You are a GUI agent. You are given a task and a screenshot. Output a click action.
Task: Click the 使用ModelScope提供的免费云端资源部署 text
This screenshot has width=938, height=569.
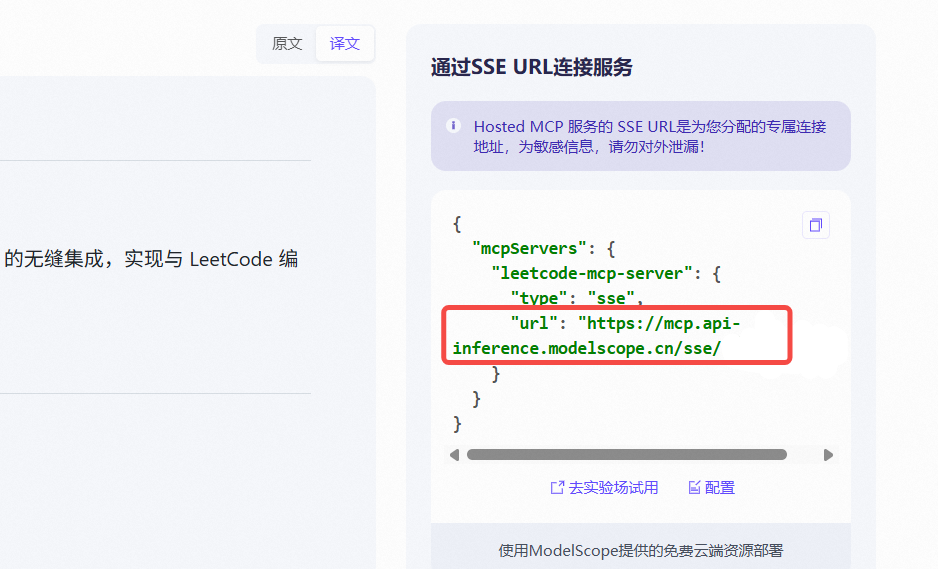pyautogui.click(x=641, y=550)
